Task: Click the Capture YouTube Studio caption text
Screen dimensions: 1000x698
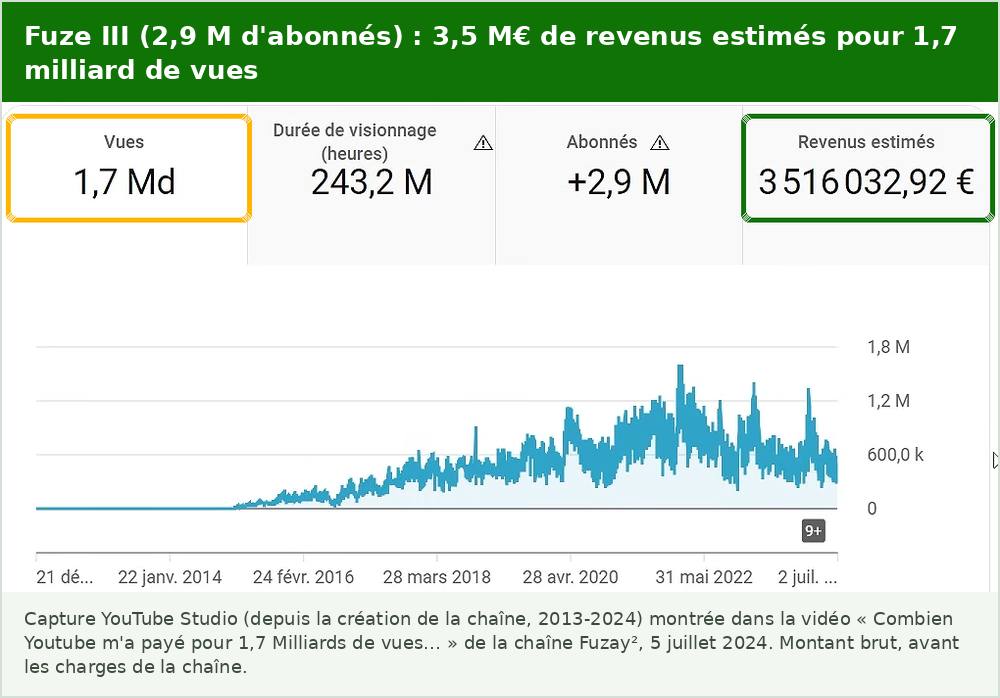Action: coord(492,642)
